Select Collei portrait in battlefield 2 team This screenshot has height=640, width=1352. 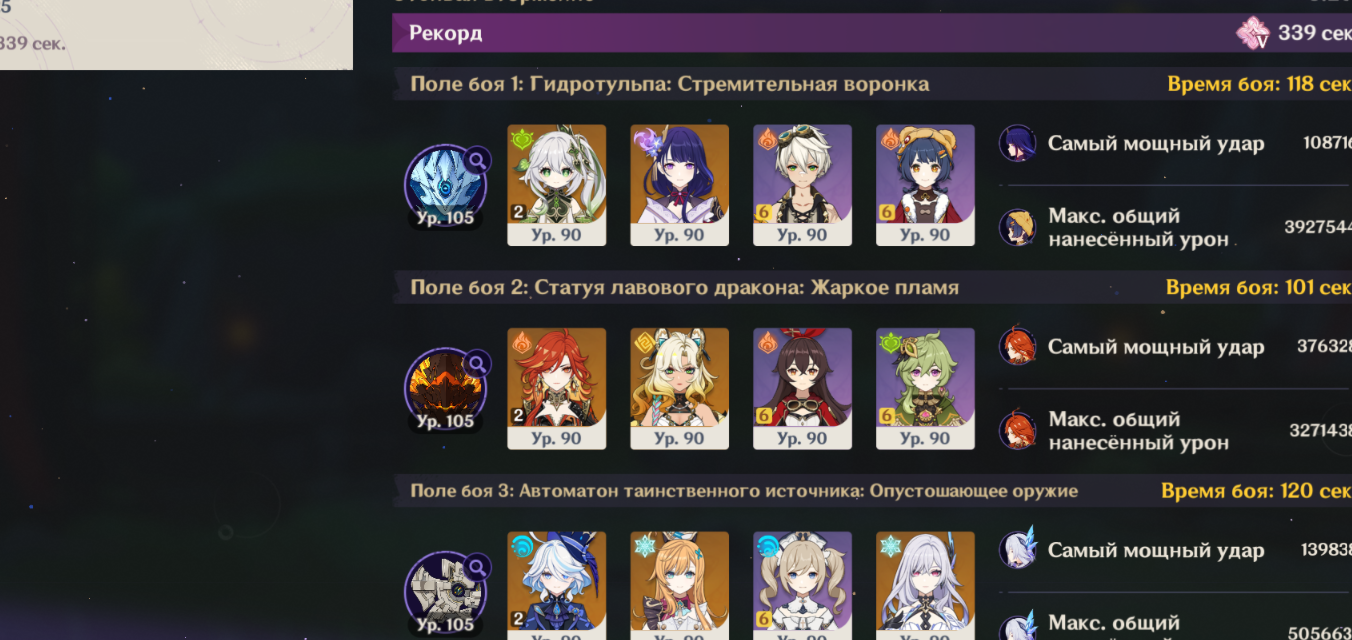pyautogui.click(x=926, y=389)
